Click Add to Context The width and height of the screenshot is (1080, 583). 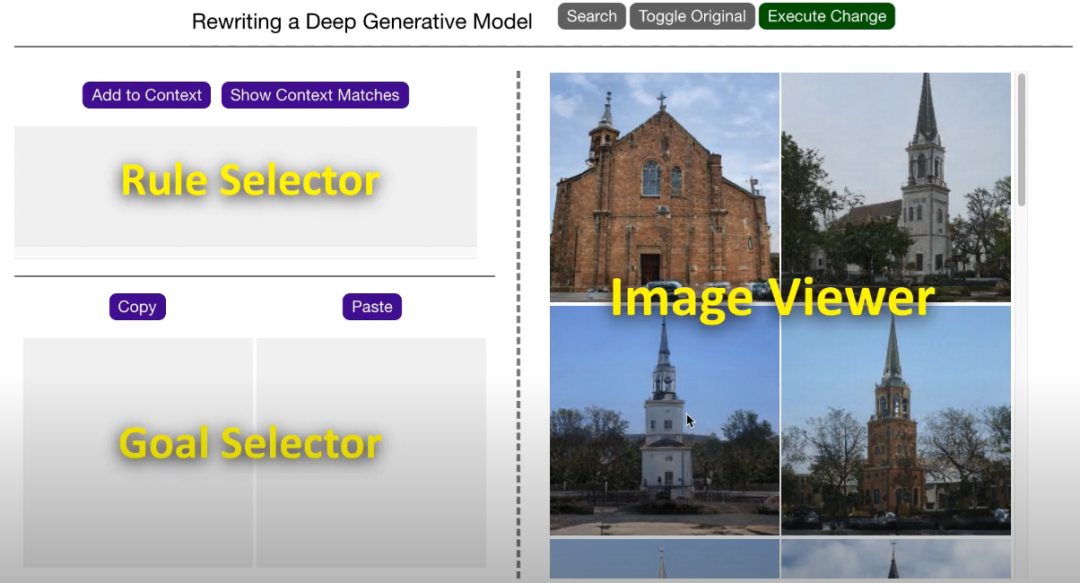147,95
